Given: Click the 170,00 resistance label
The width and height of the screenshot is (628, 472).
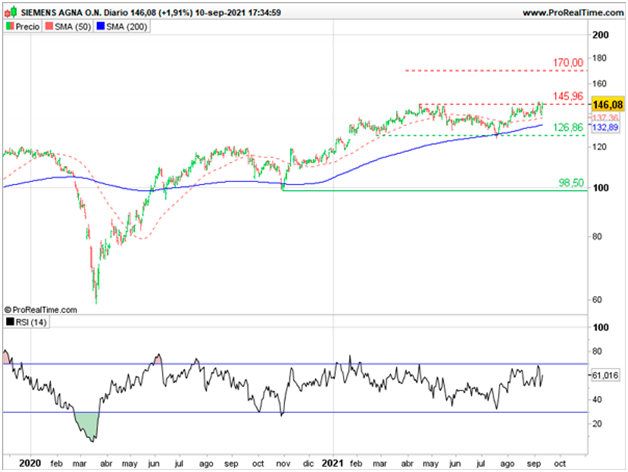Looking at the screenshot, I should pos(568,63).
